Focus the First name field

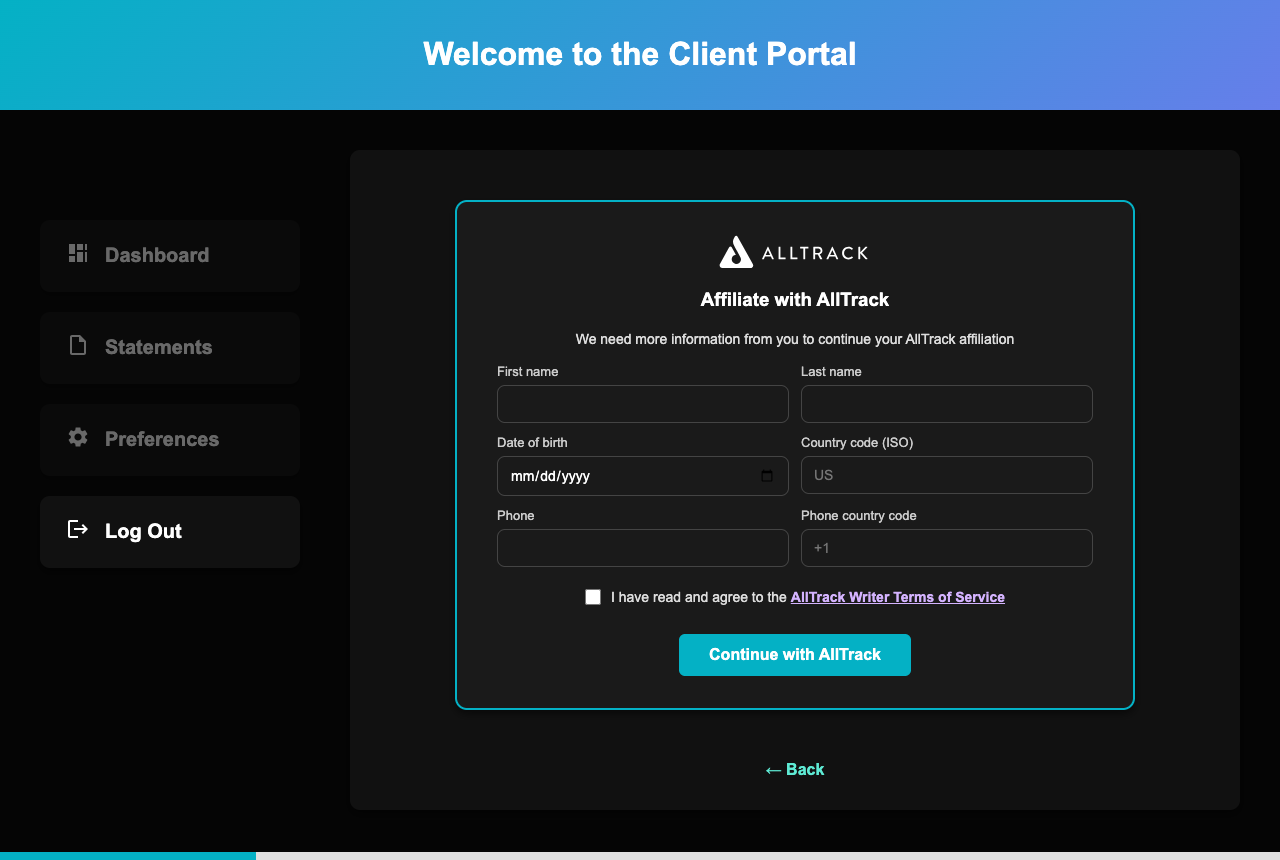(x=643, y=404)
